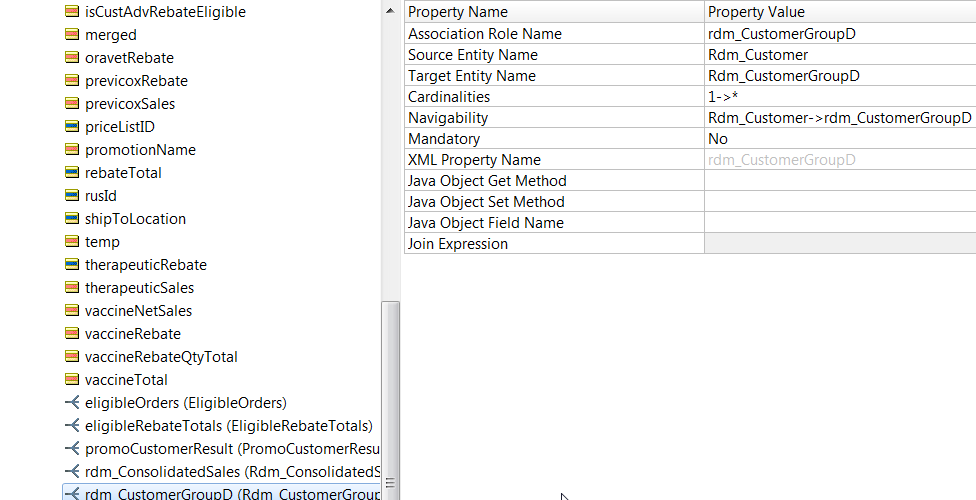
Task: Select the previcoxRebate attribute
Action: click(136, 81)
